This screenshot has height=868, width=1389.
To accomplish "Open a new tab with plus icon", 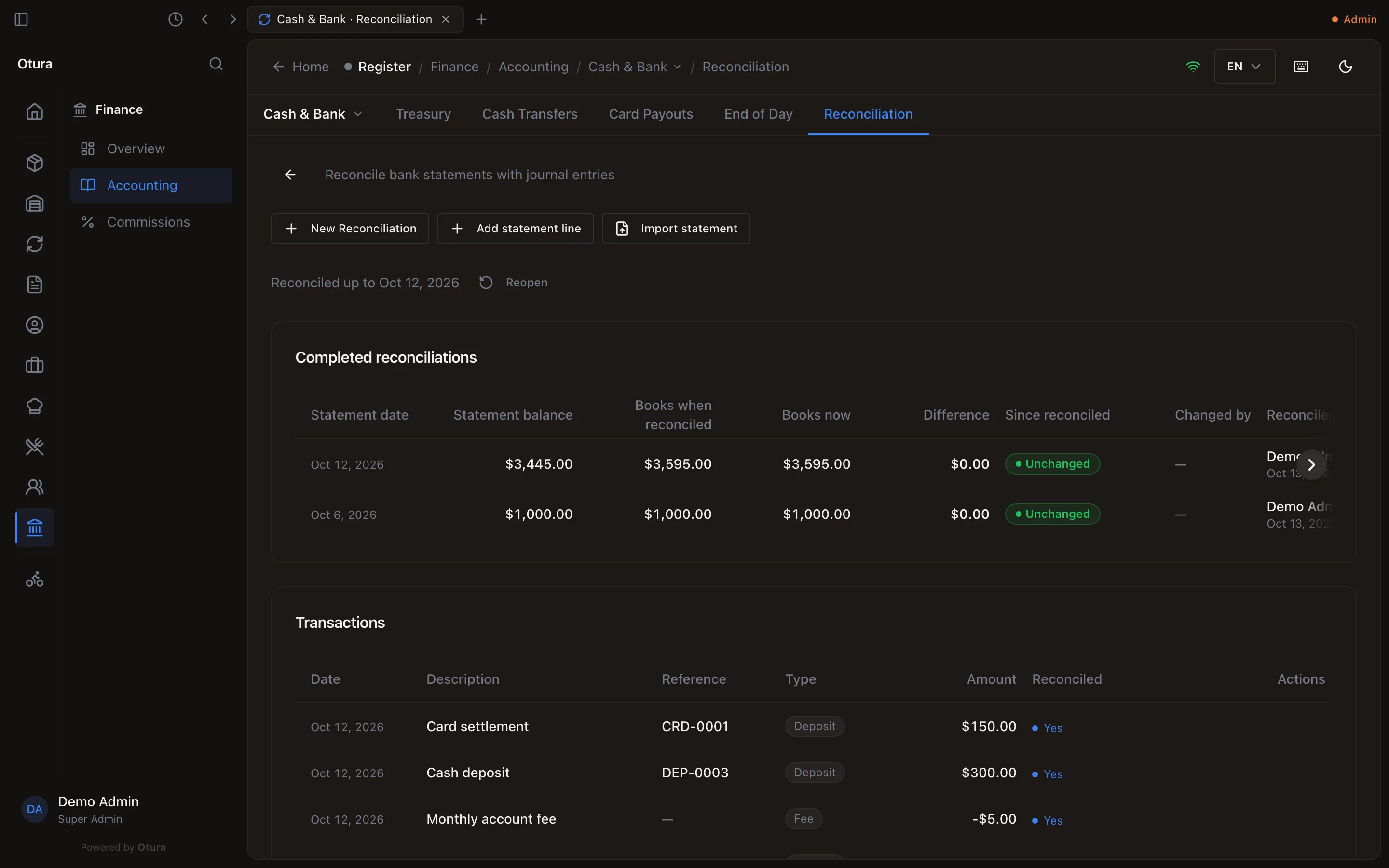I will coord(481,19).
